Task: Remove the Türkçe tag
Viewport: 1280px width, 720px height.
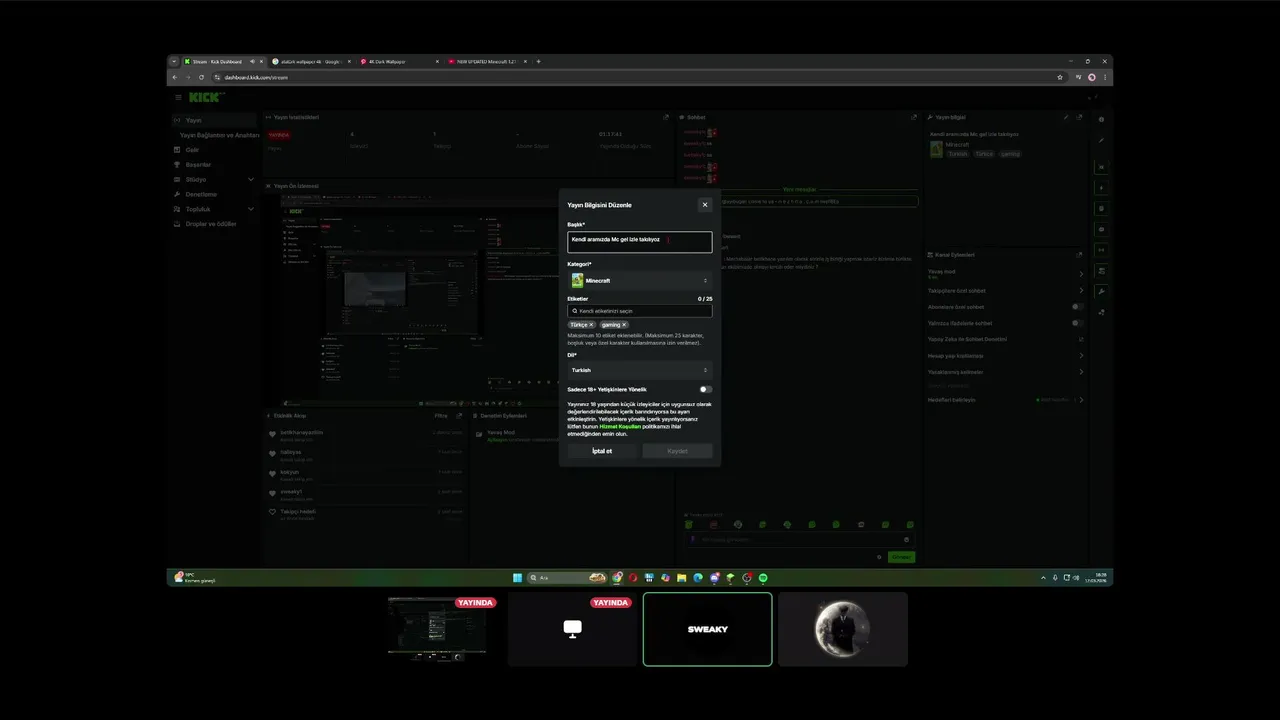Action: (x=591, y=325)
